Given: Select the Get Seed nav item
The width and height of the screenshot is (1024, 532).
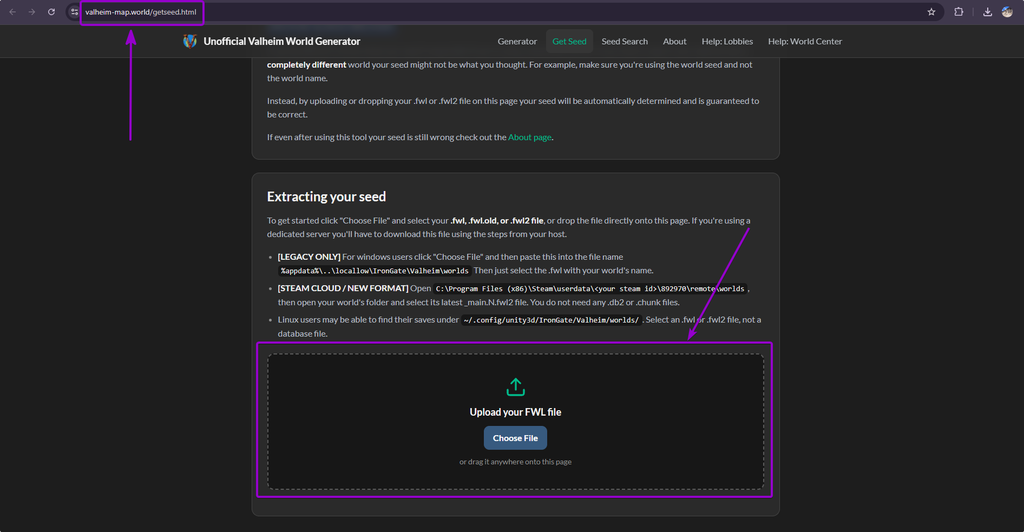Looking at the screenshot, I should coord(569,41).
